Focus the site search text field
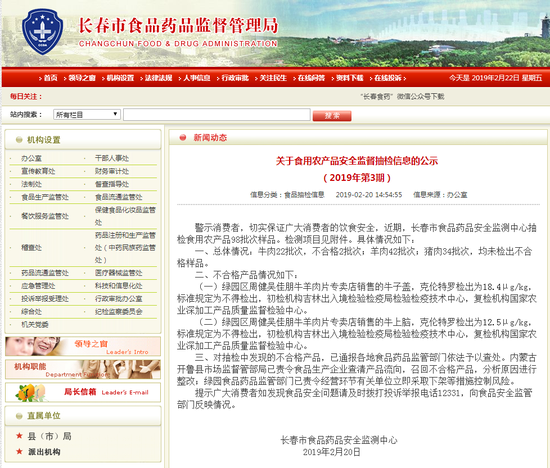Screen dimensions: 550x468 click(217, 114)
